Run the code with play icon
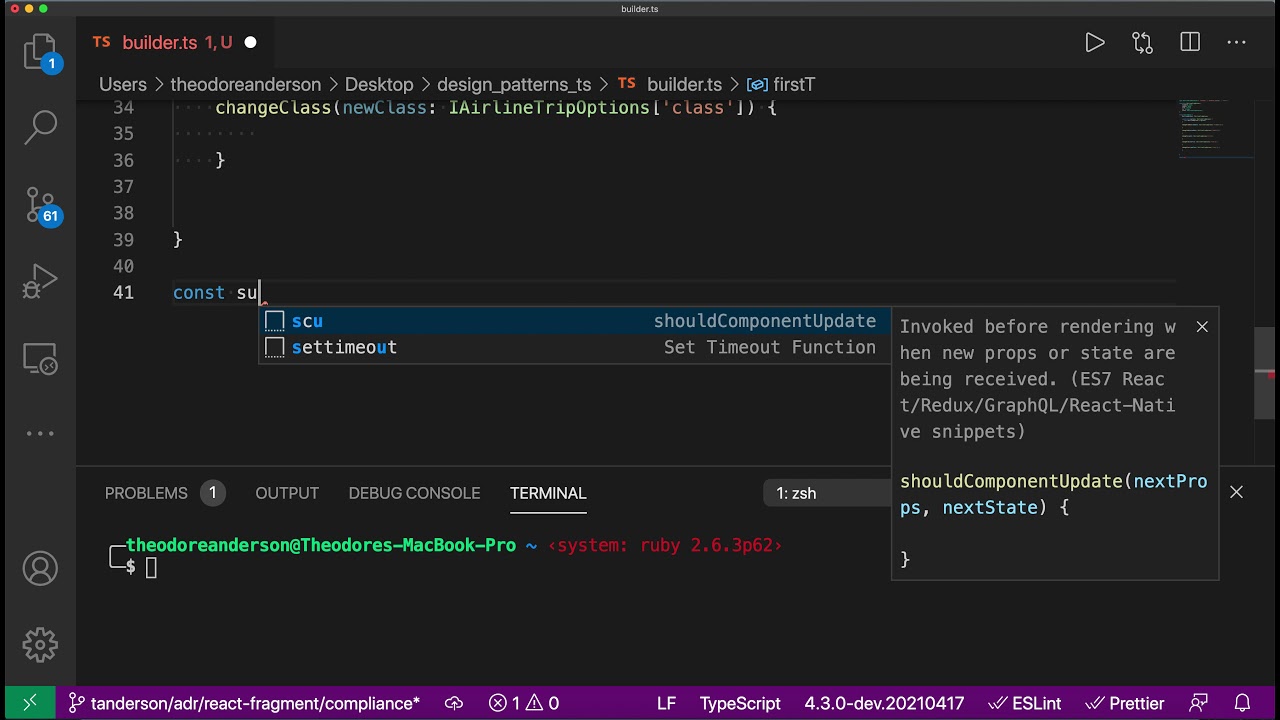Screen dimensions: 1280x720 (x=1095, y=43)
